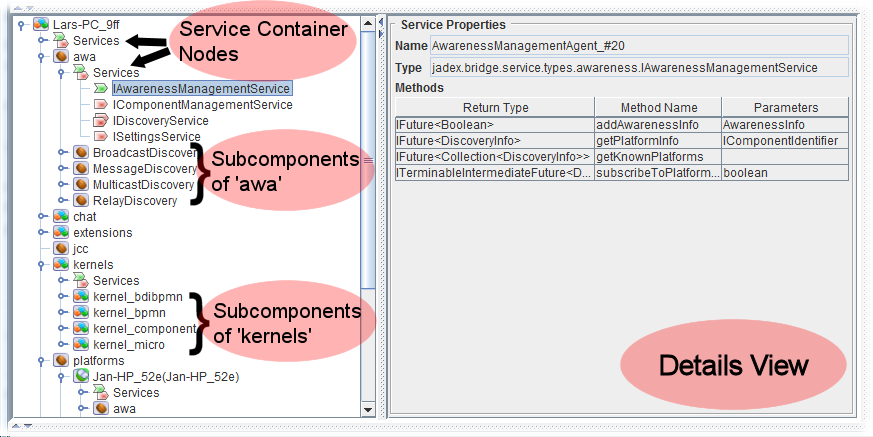The height and width of the screenshot is (437, 873).
Task: Select the kernel_micro tree item
Action: pyautogui.click(x=129, y=345)
